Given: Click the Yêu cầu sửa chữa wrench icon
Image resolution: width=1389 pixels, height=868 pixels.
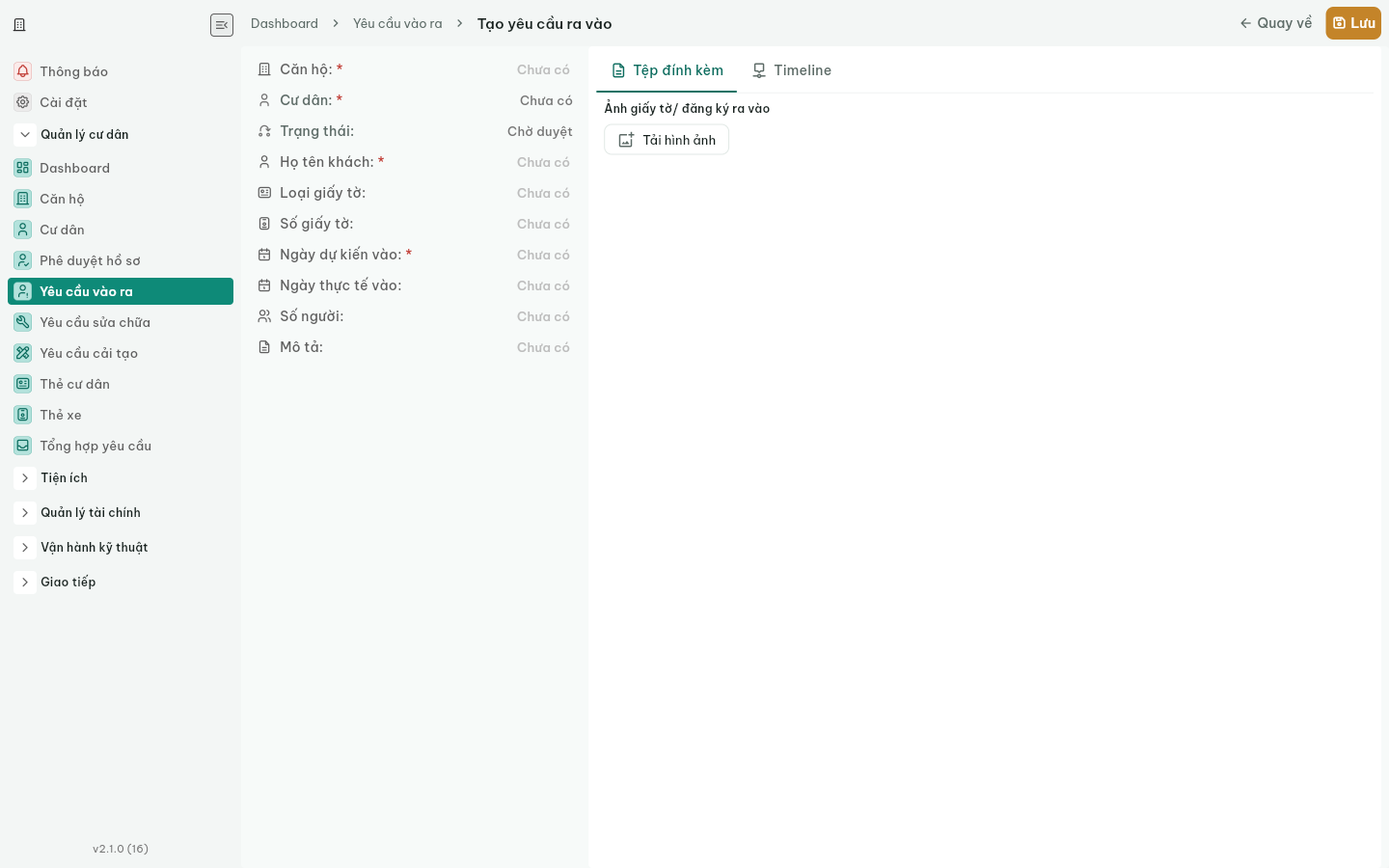Looking at the screenshot, I should click(23, 322).
